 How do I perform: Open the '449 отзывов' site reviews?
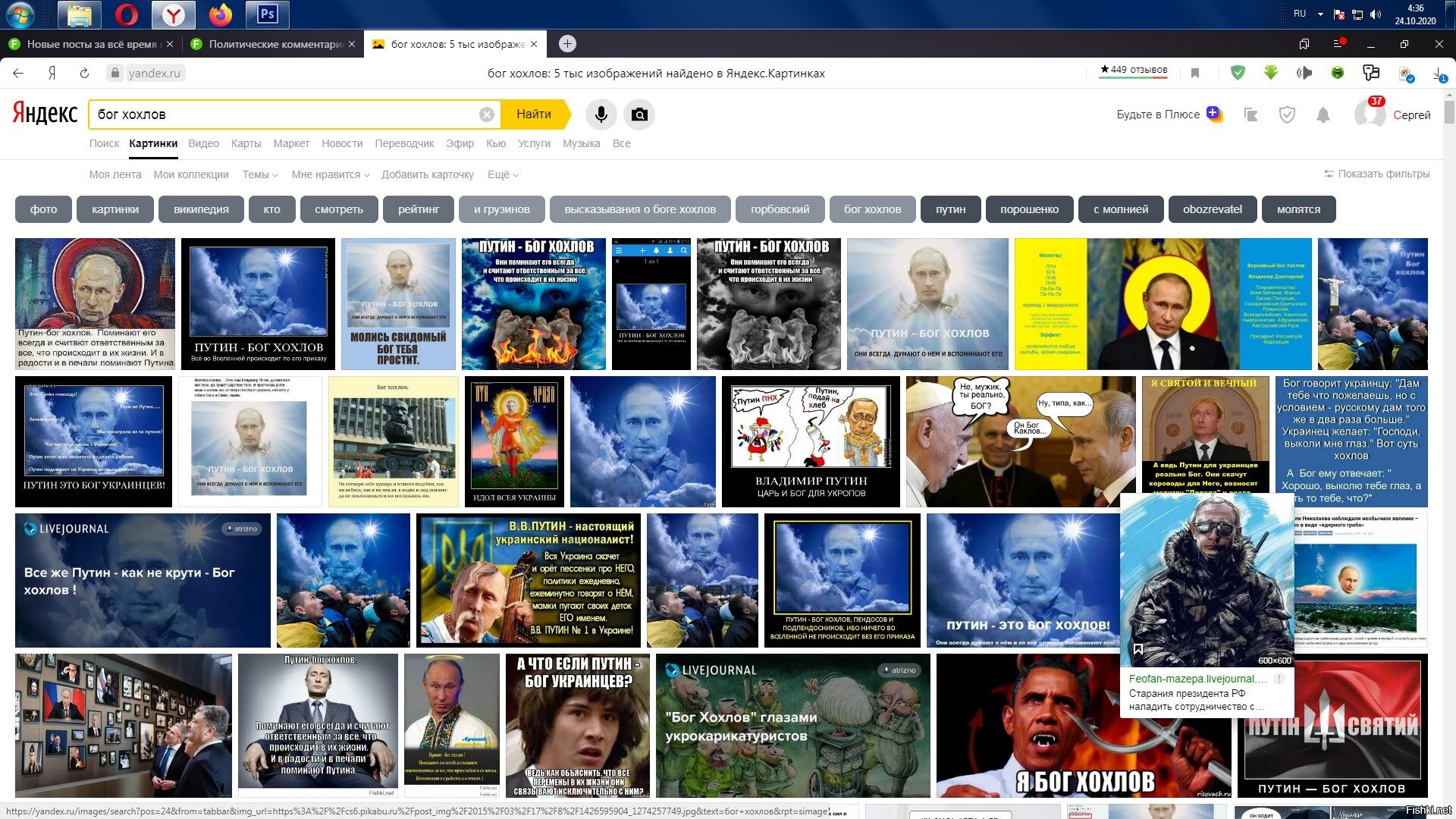(x=1134, y=71)
